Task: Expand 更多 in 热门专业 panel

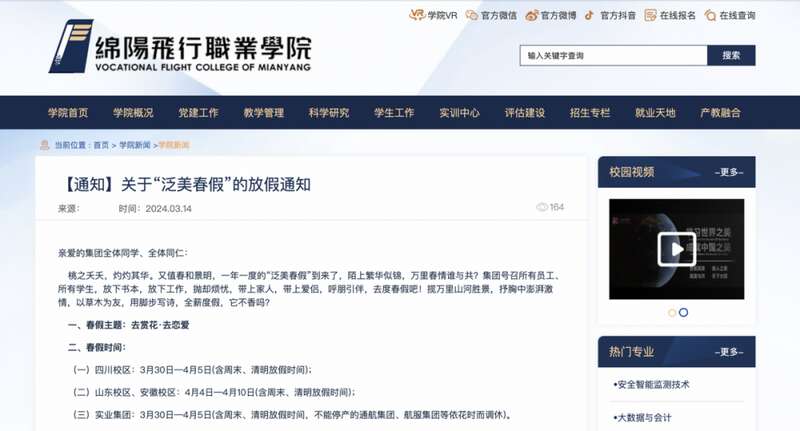Action: point(729,352)
